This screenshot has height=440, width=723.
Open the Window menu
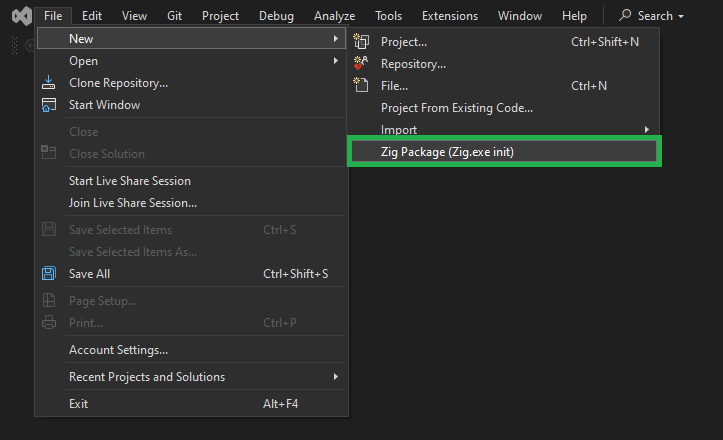(x=520, y=16)
